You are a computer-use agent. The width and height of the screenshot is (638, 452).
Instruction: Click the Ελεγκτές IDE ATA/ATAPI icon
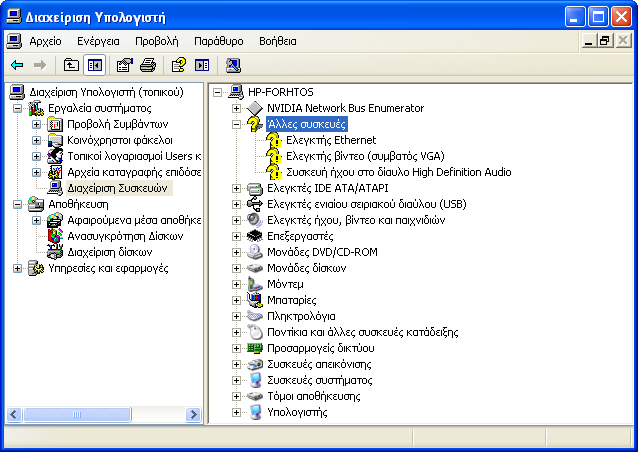click(x=255, y=188)
